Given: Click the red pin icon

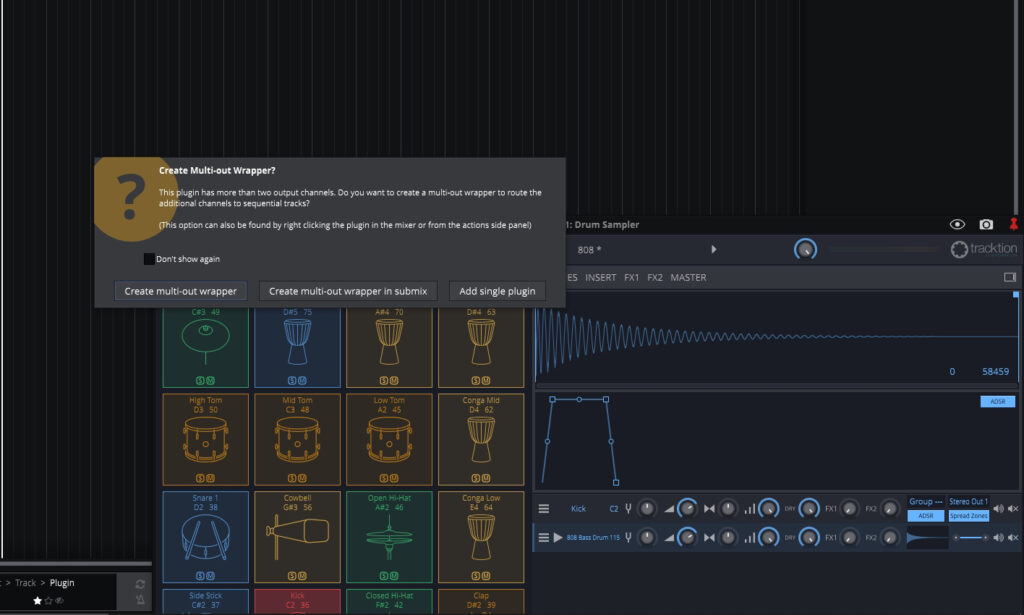Looking at the screenshot, I should pos(1014,225).
